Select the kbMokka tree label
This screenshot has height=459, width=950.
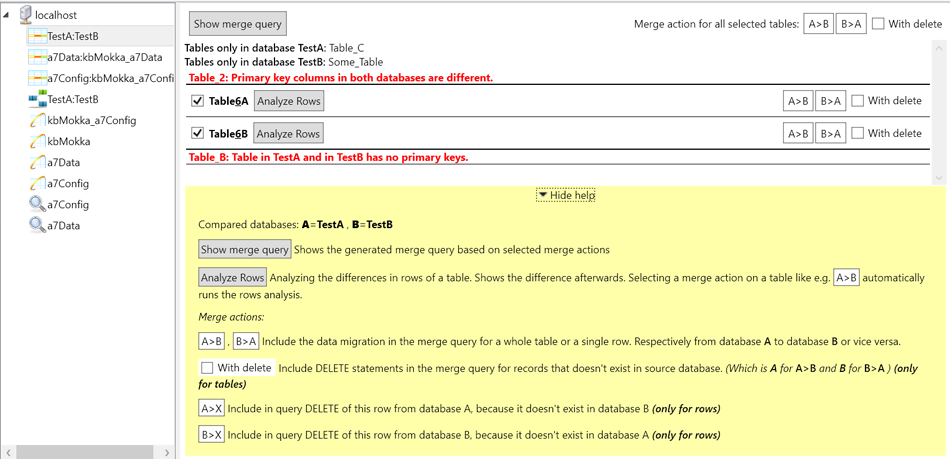pyautogui.click(x=68, y=142)
